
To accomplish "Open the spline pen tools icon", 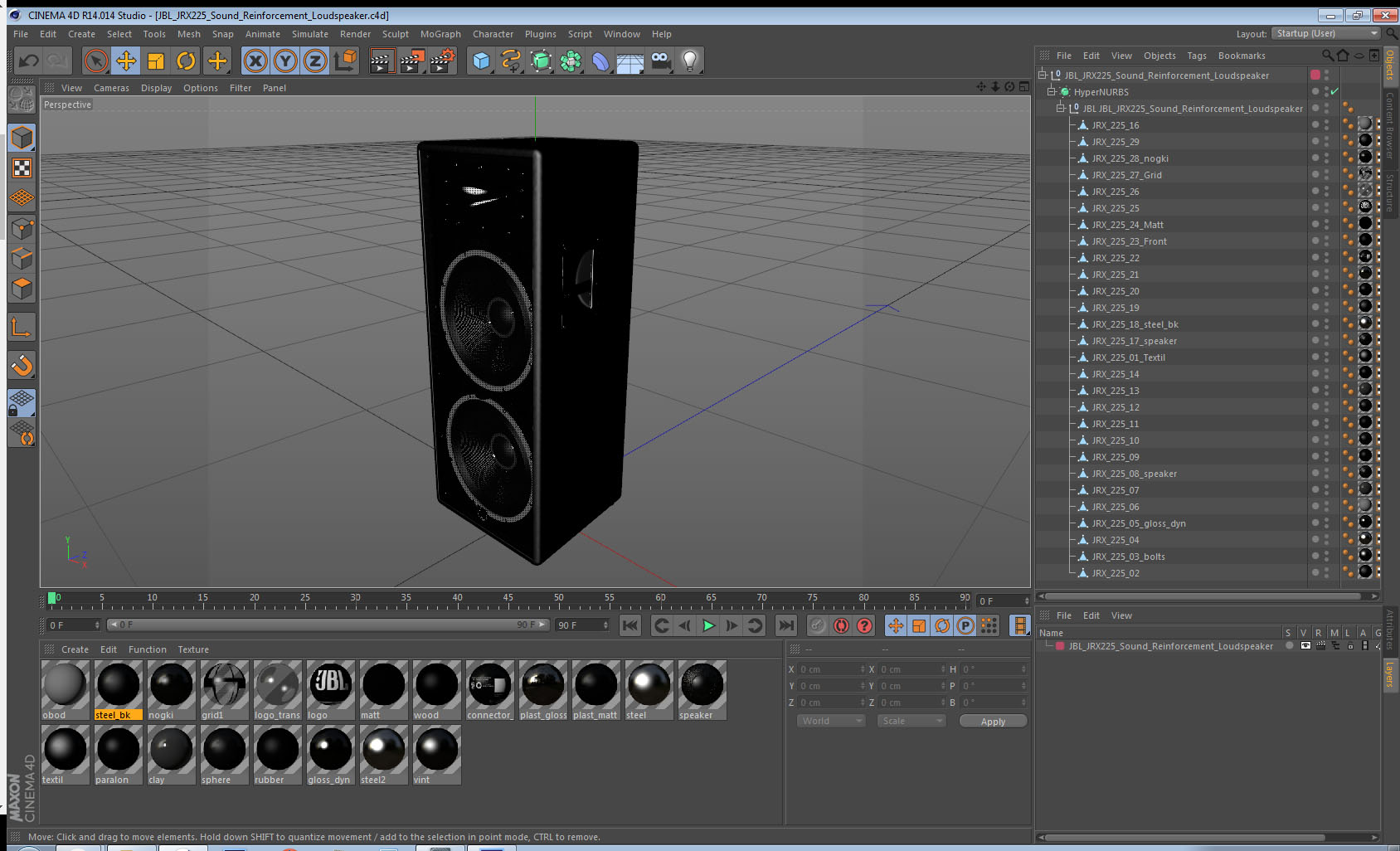I will point(511,61).
